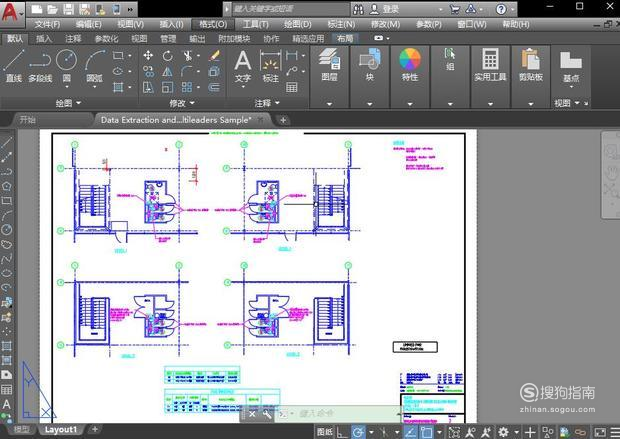Click the Fillet tool icon
620x439 pixels.
click(x=187, y=72)
